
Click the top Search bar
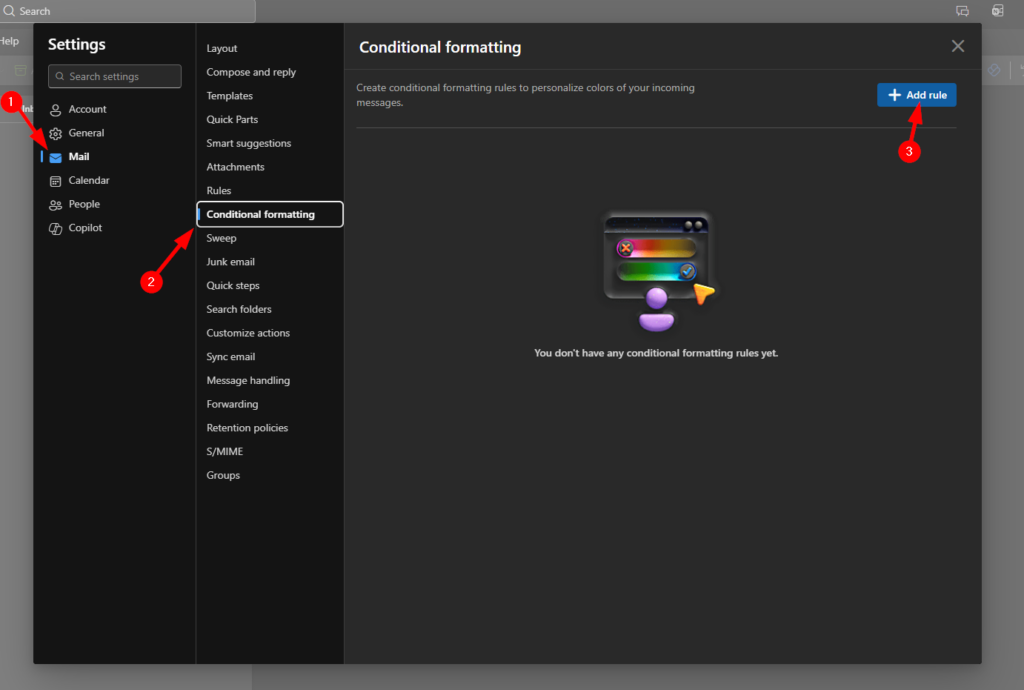128,11
